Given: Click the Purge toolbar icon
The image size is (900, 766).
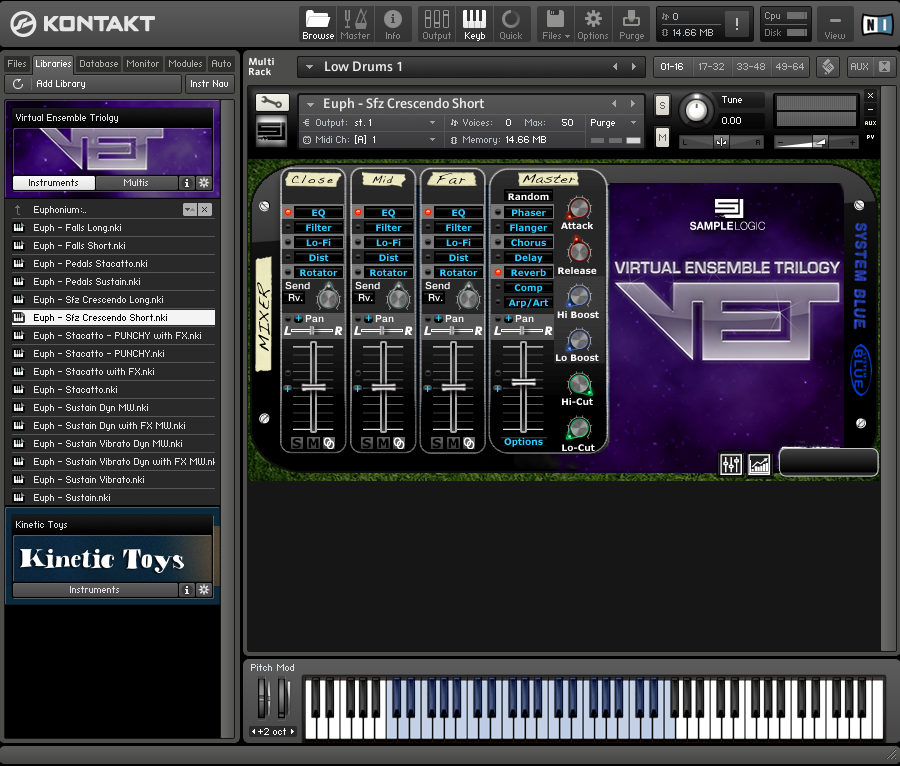Looking at the screenshot, I should click(631, 24).
